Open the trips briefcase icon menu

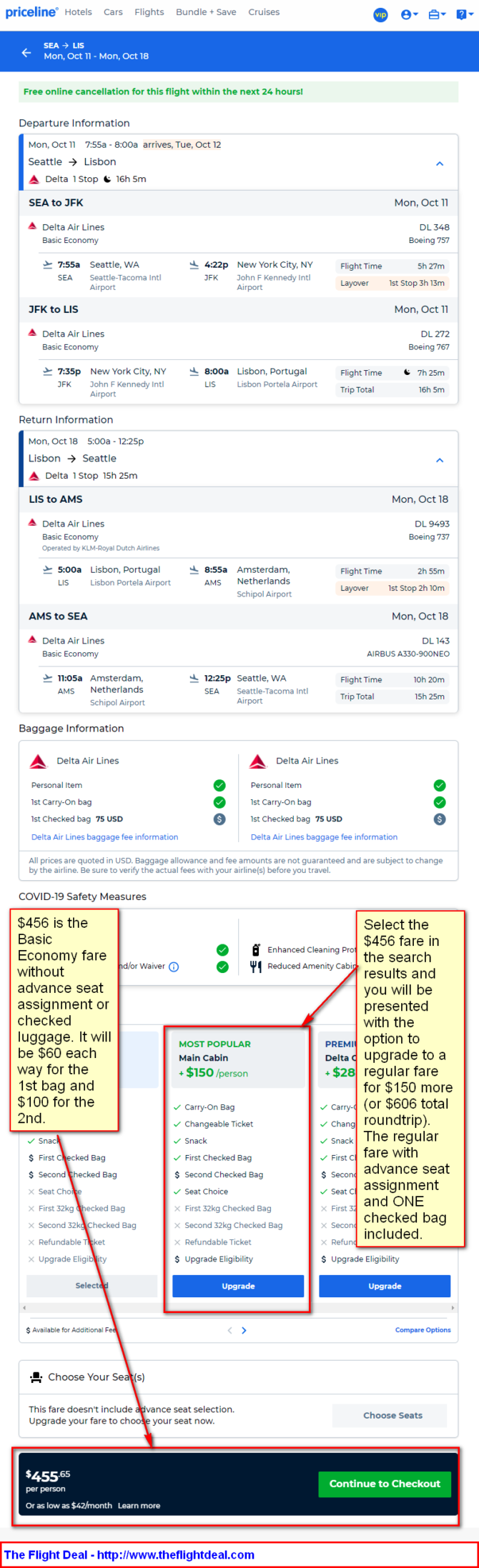(x=437, y=14)
